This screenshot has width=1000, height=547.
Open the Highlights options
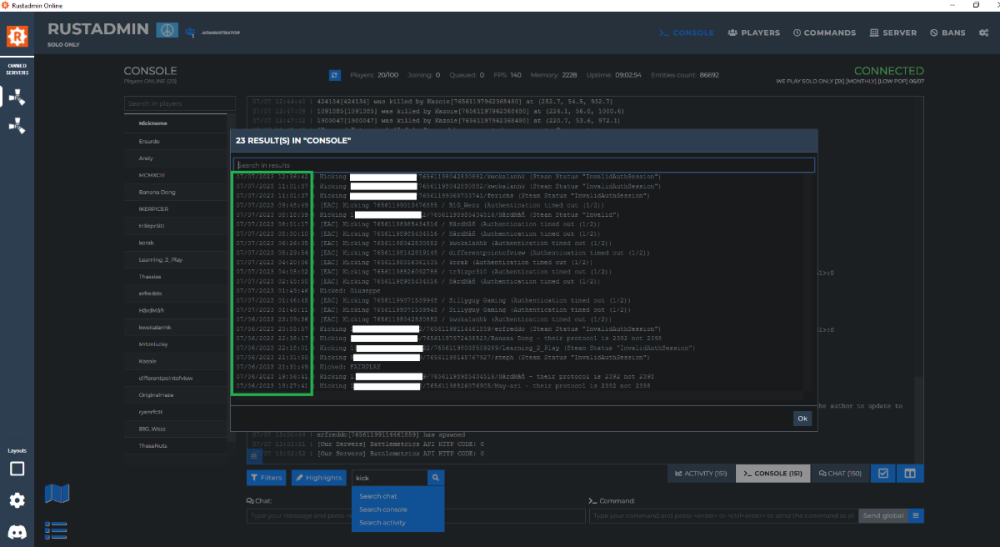(x=319, y=478)
